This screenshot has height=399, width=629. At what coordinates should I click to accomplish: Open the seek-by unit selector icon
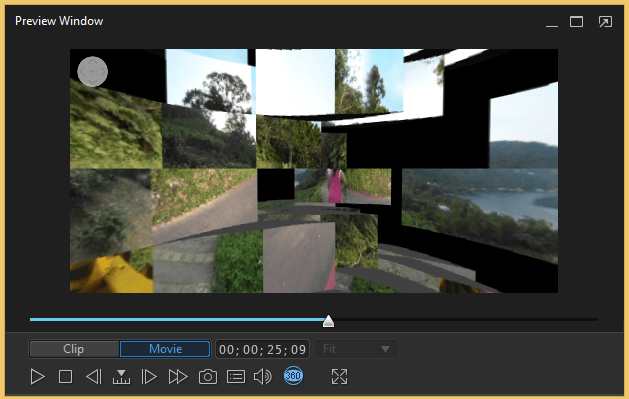pos(121,377)
